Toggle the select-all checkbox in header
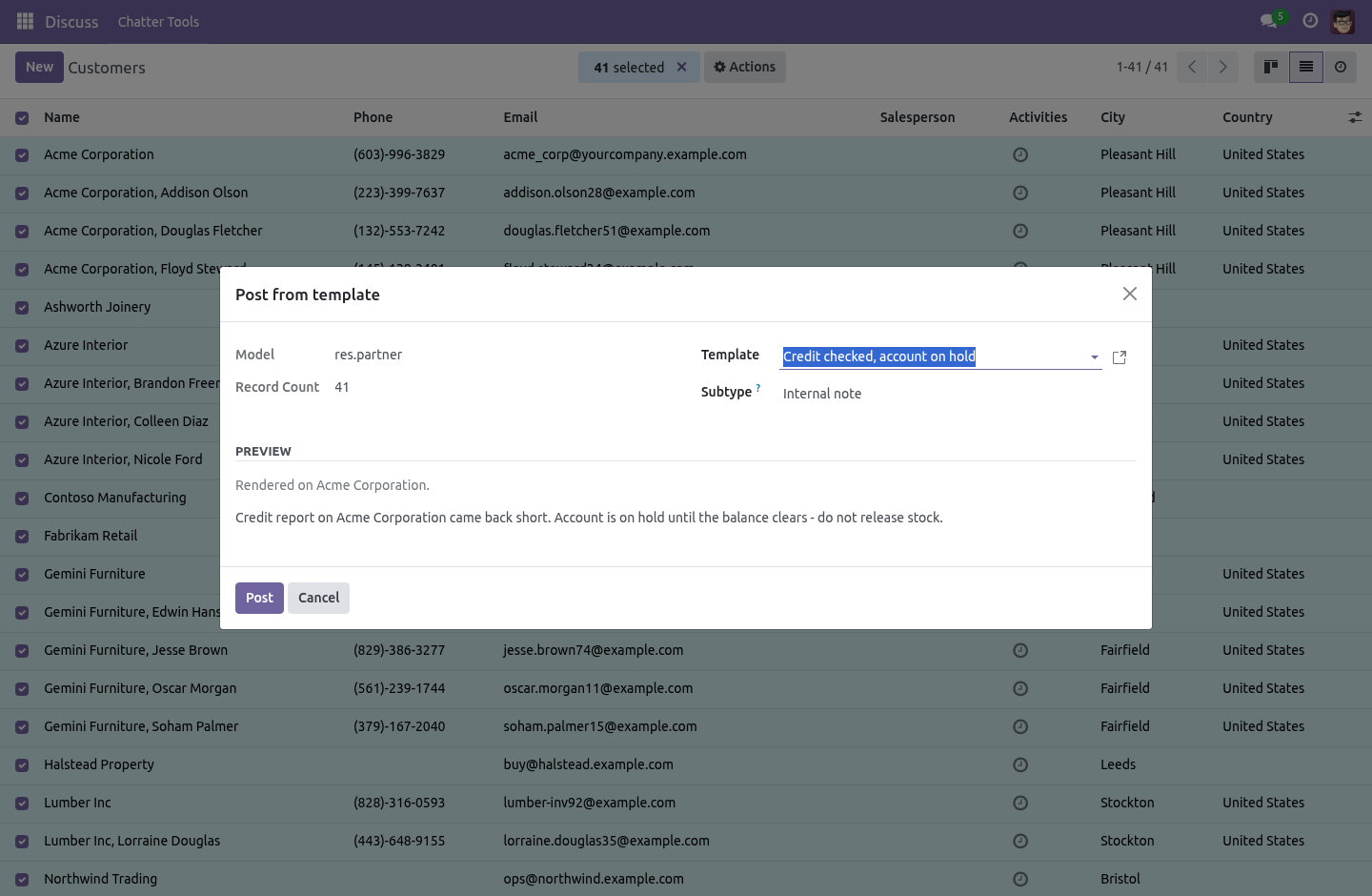Image resolution: width=1372 pixels, height=896 pixels. 22,118
